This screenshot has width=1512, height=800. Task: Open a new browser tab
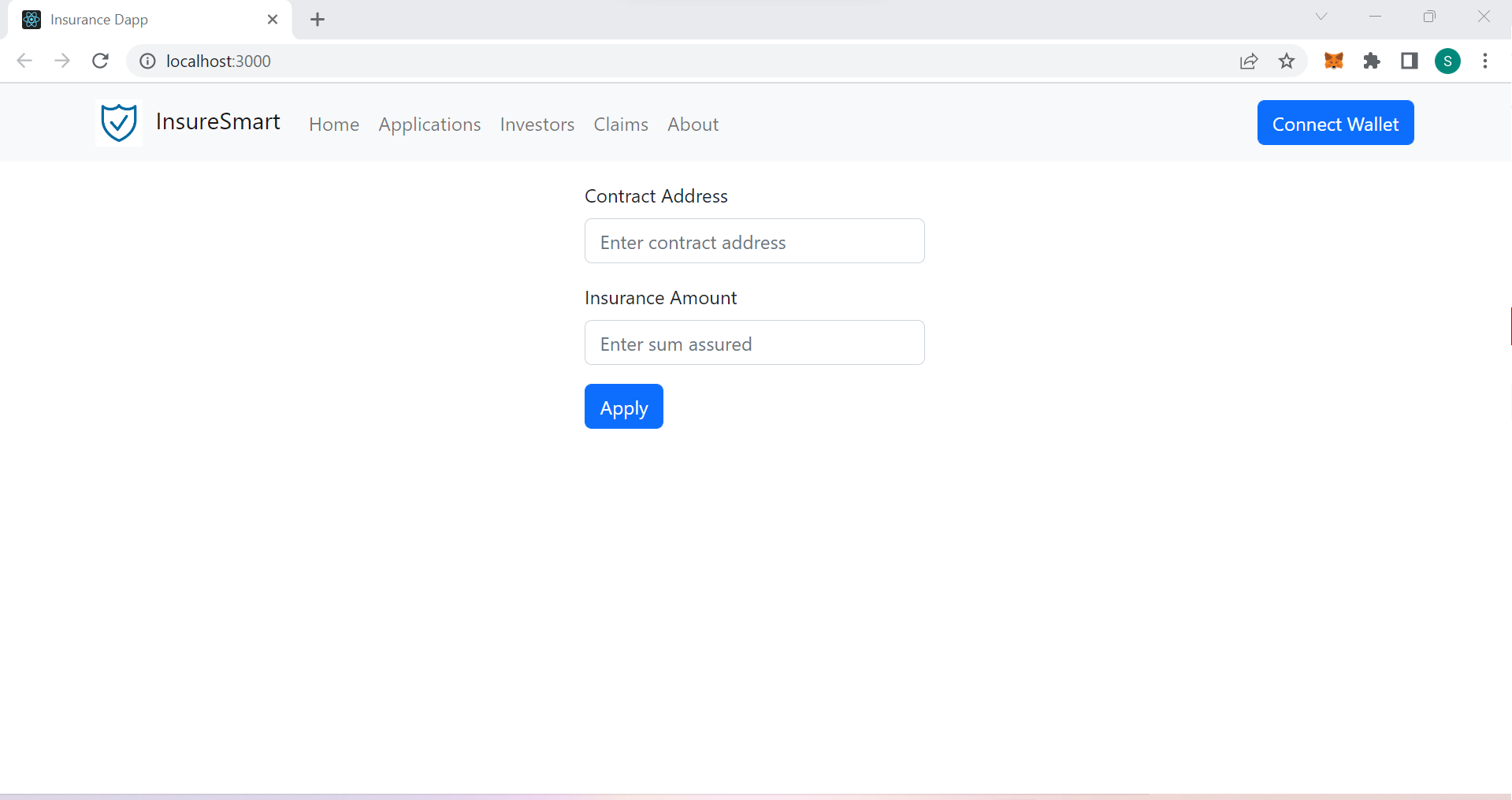tap(318, 20)
